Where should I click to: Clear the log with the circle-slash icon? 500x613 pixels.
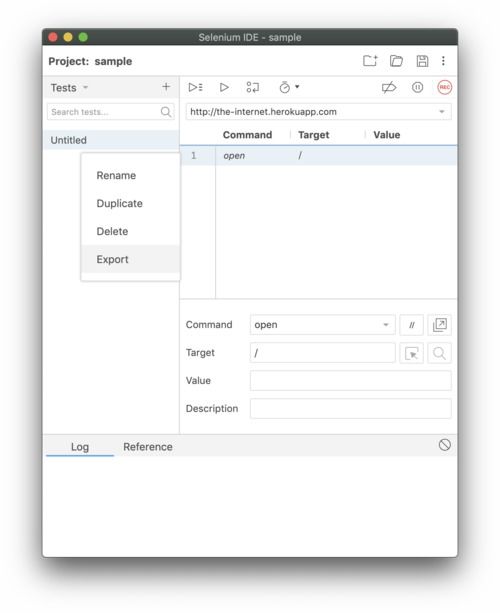(444, 445)
